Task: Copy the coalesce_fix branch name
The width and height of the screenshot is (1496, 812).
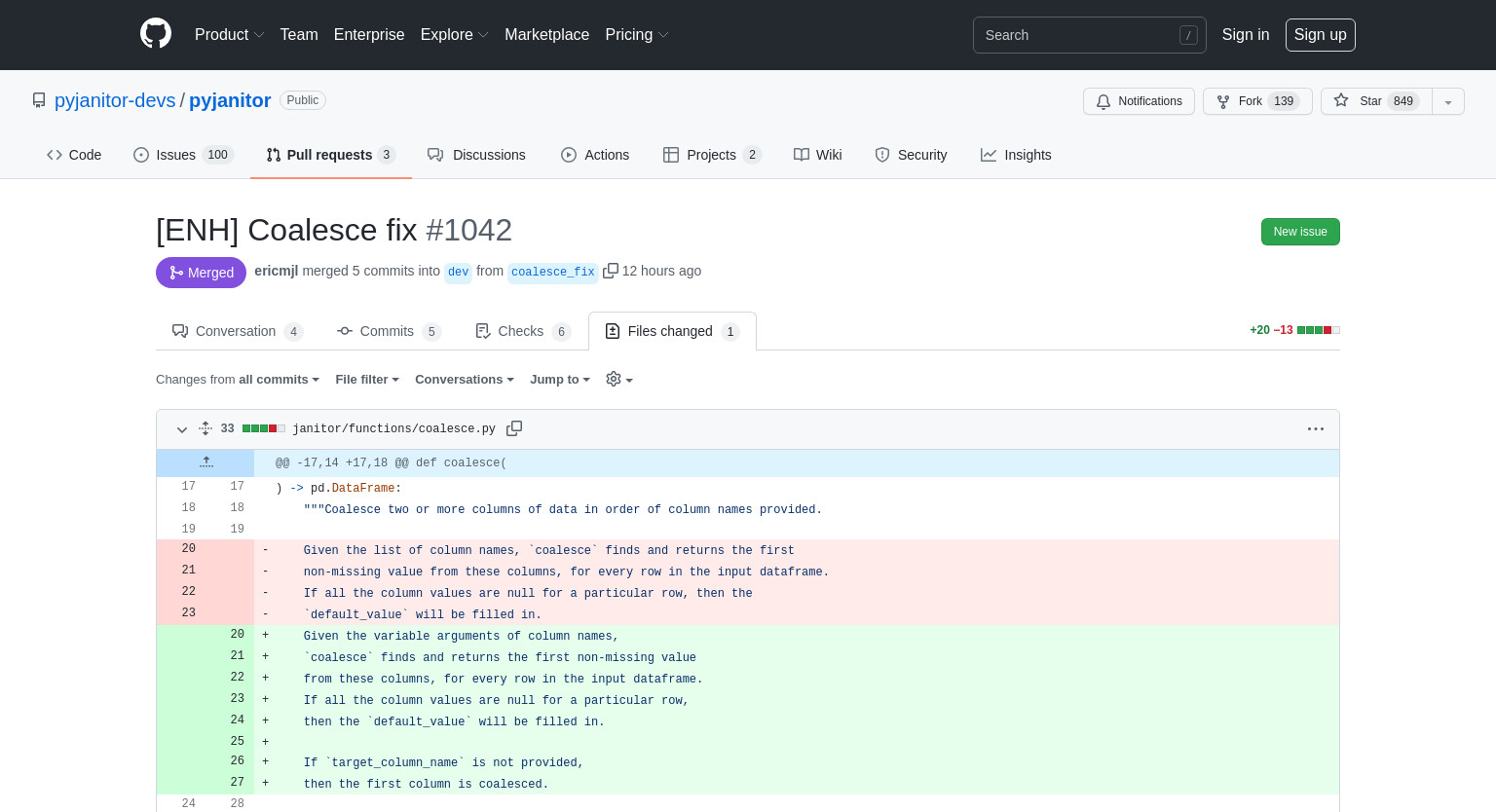Action: point(611,271)
